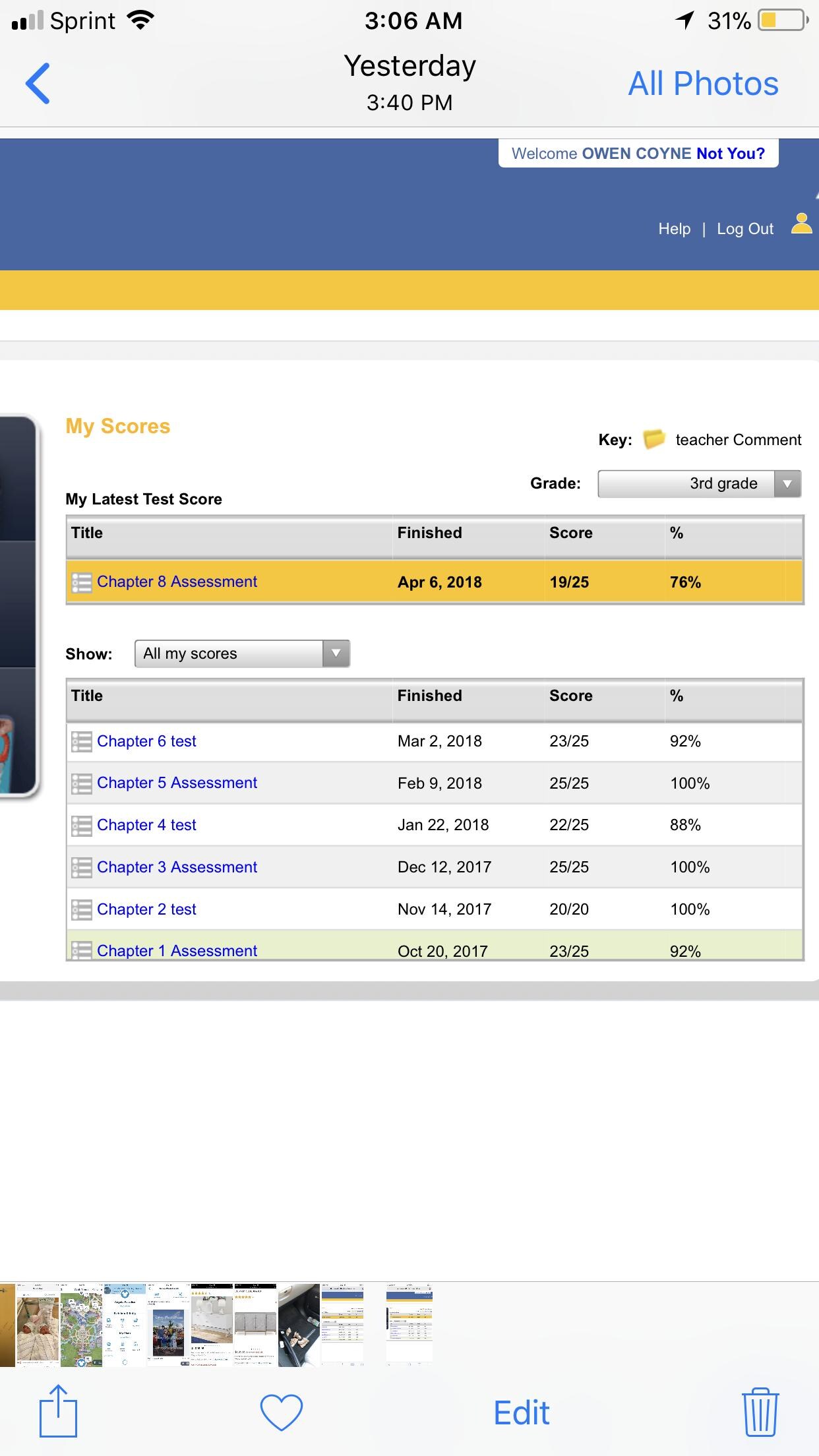Screen dimensions: 819x1456
Task: Tap the back chevron in Photos
Action: tap(38, 83)
